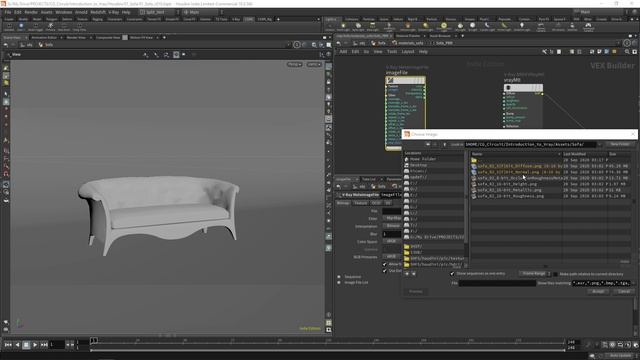Screen dimensions: 640x360
Task: Click the Look in path field
Action: click(530, 144)
